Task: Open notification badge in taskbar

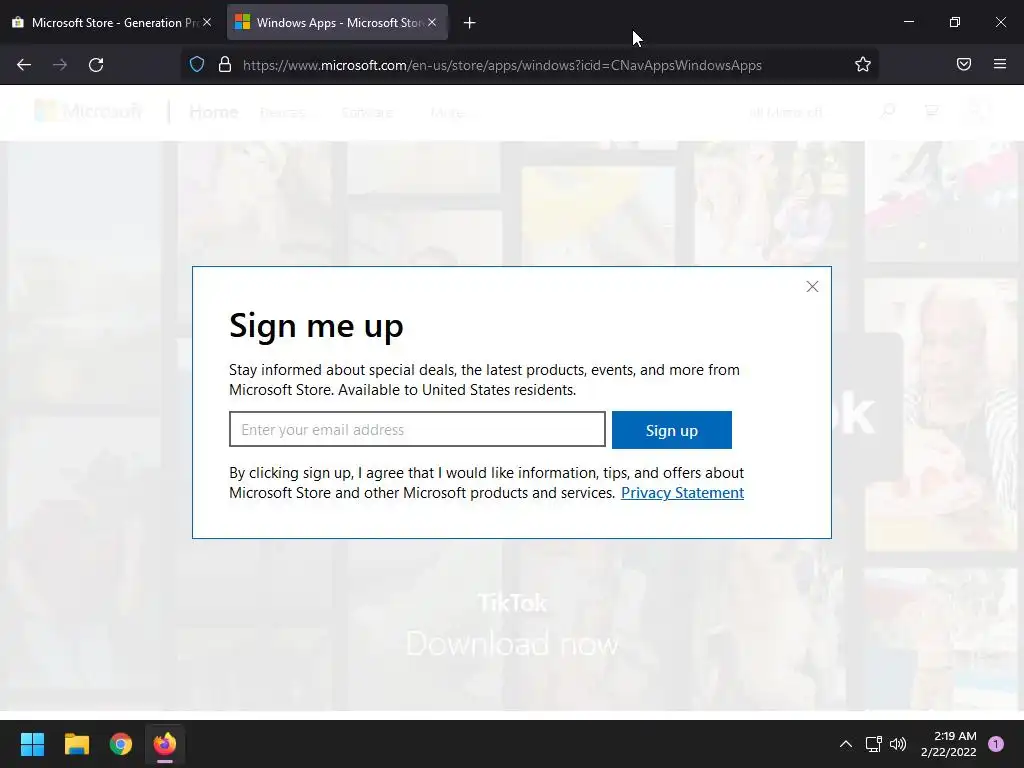Action: click(x=996, y=744)
